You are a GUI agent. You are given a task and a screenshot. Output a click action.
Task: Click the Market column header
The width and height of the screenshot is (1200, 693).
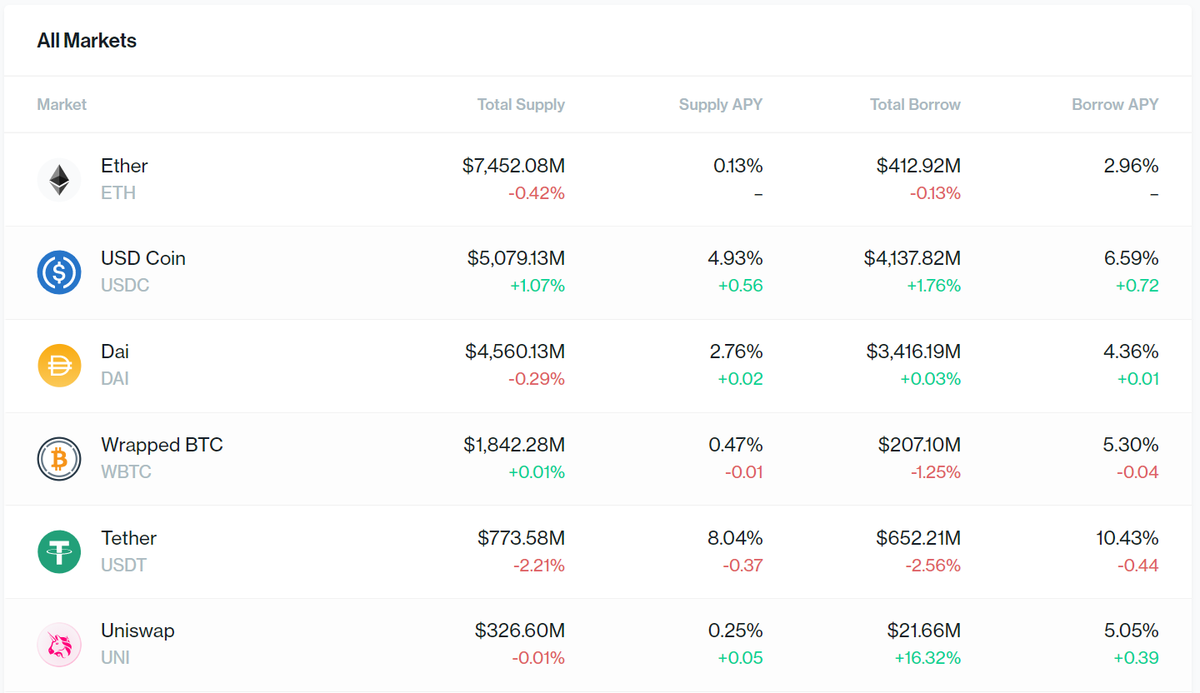61,104
